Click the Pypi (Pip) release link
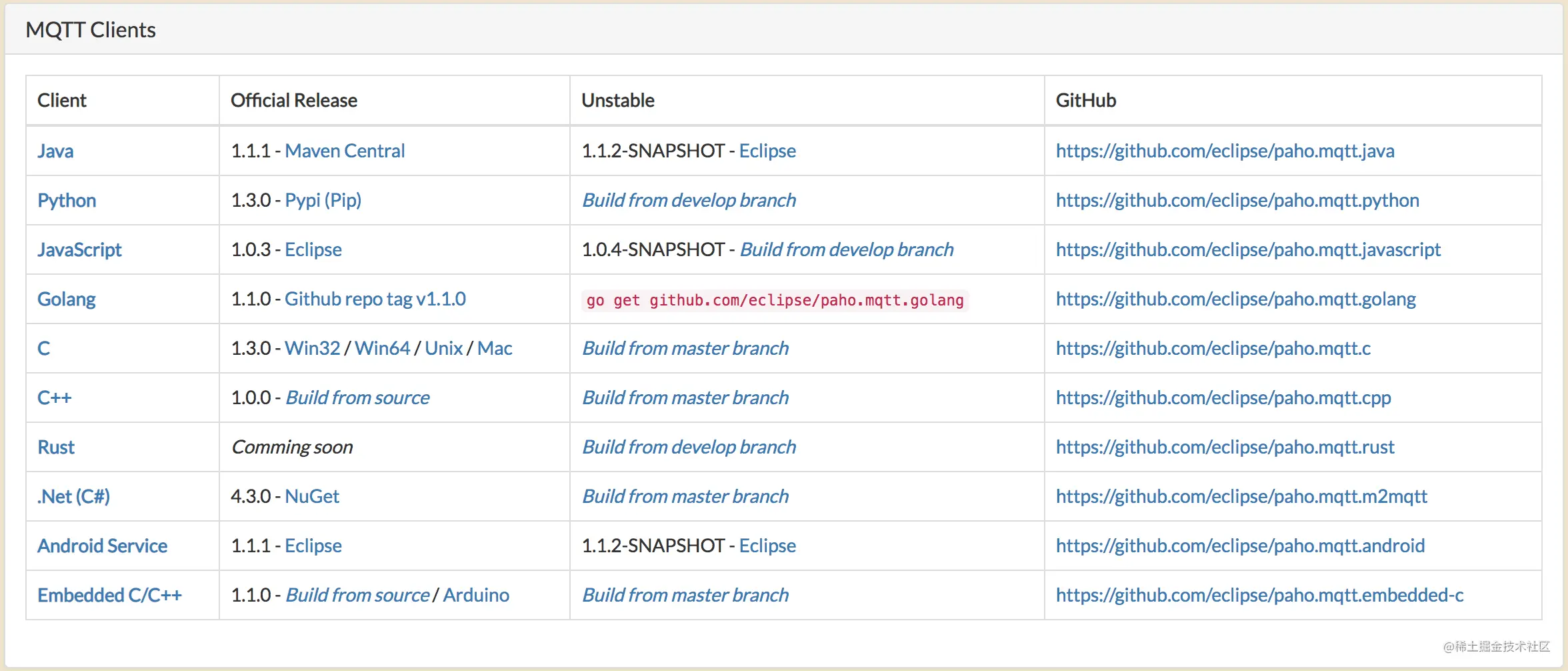The height and width of the screenshot is (671, 1568). pos(323,200)
